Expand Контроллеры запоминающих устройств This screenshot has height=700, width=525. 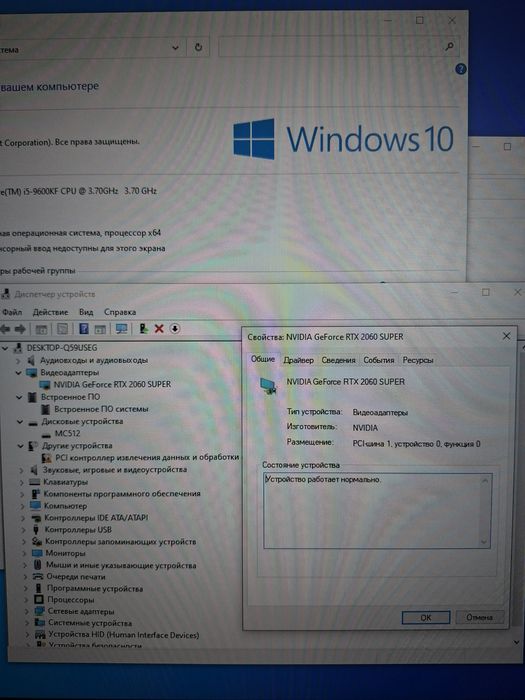pos(24,542)
